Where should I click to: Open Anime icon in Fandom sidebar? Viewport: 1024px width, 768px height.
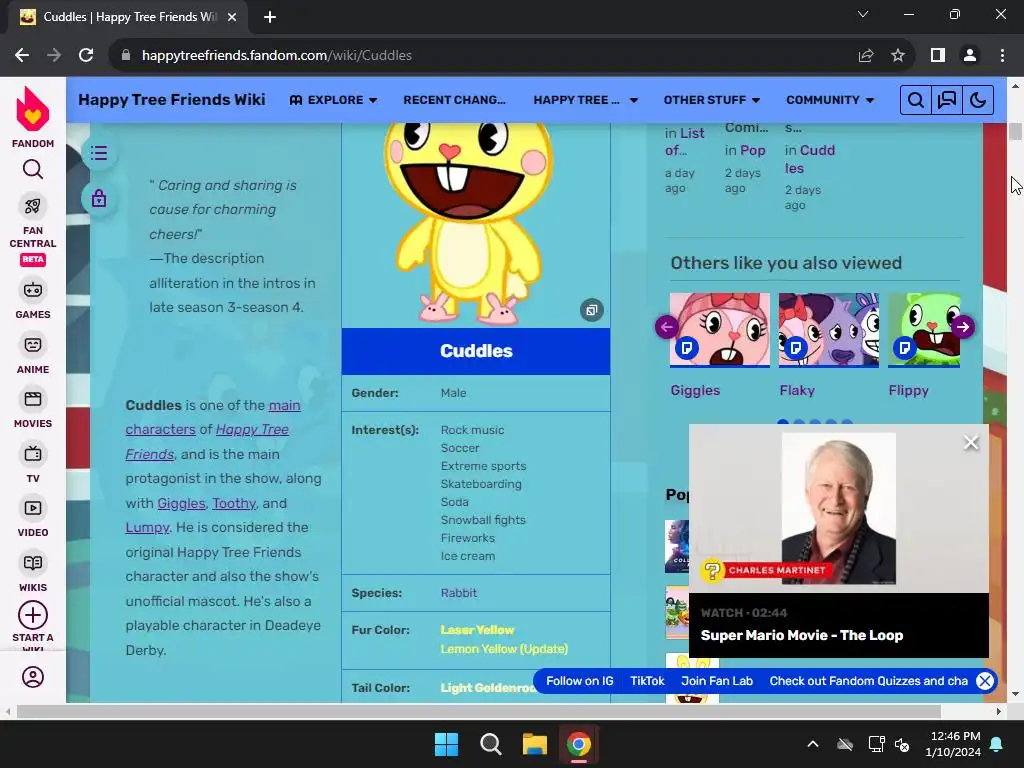coord(33,345)
